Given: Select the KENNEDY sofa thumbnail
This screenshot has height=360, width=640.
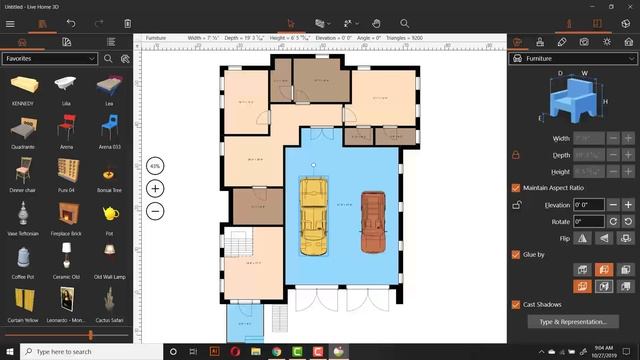Looking at the screenshot, I should [23, 85].
